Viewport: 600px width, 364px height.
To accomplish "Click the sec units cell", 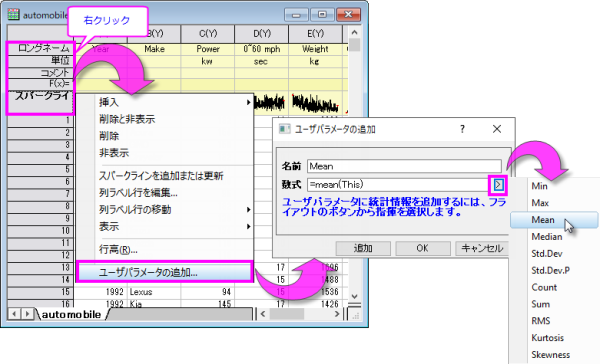I will (262, 61).
